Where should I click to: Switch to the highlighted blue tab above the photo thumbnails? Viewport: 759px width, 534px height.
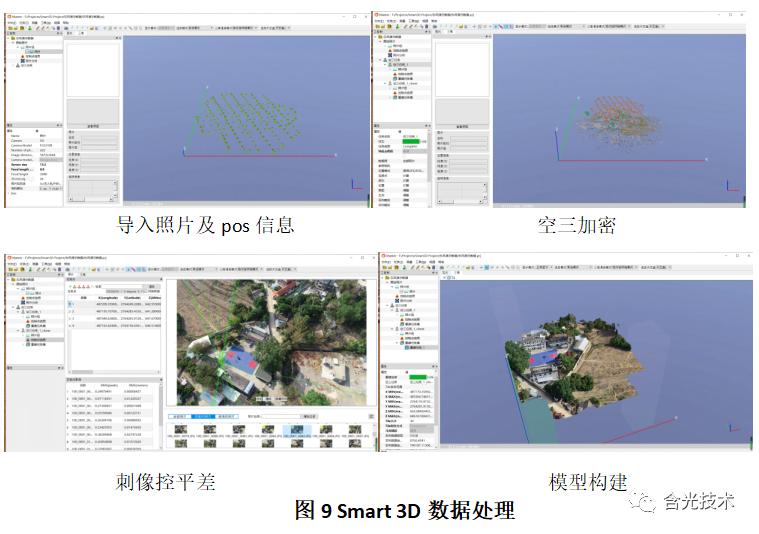[203, 416]
